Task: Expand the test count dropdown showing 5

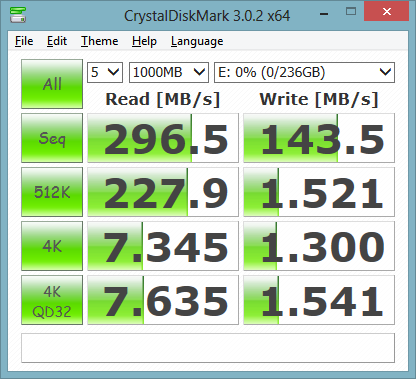Action: tap(105, 72)
